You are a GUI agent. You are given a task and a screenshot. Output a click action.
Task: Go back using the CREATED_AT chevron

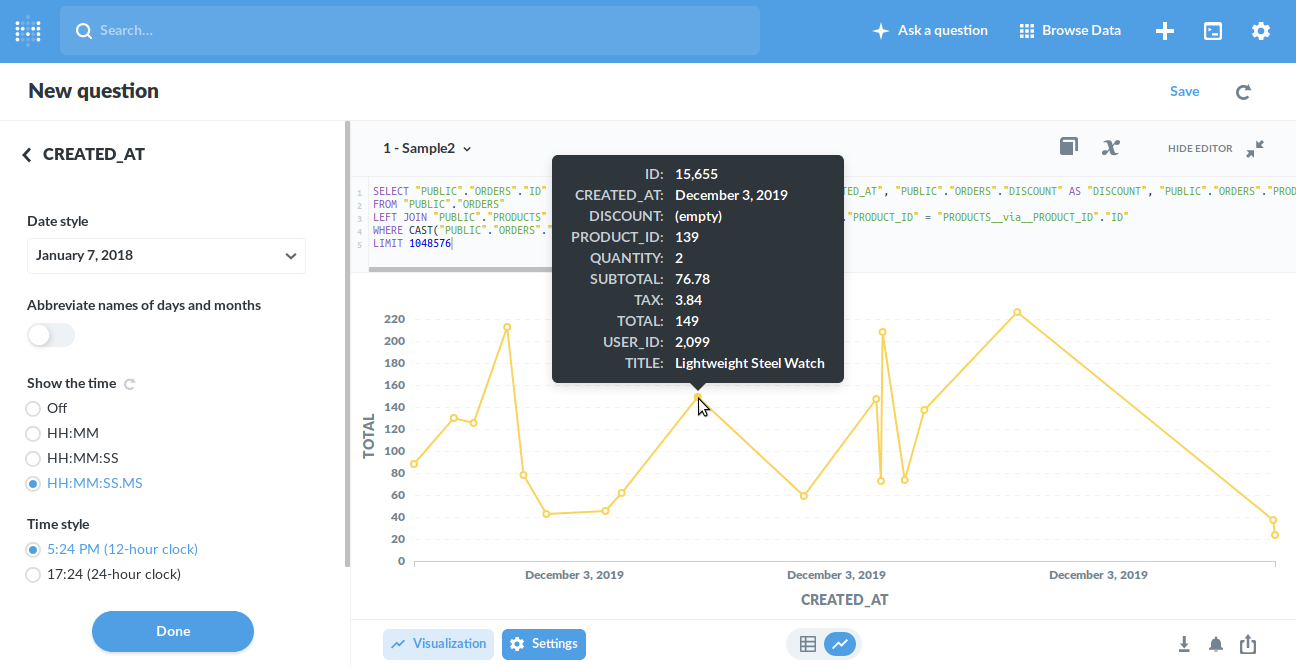click(25, 153)
